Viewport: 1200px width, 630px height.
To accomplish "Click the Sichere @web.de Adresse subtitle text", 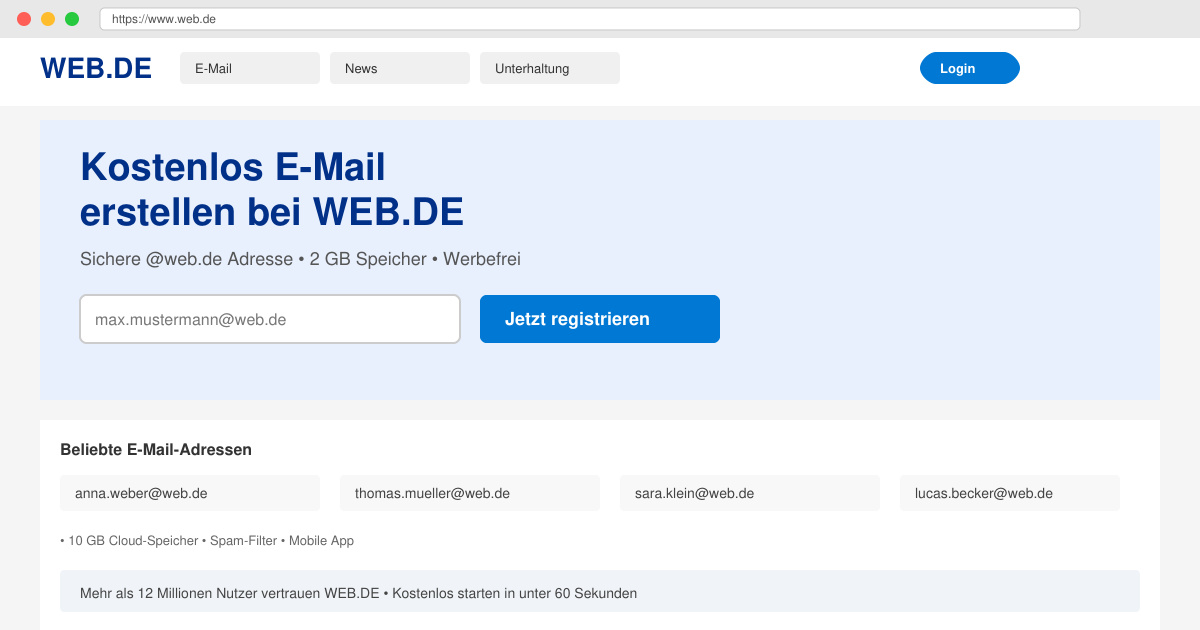I will click(x=300, y=259).
